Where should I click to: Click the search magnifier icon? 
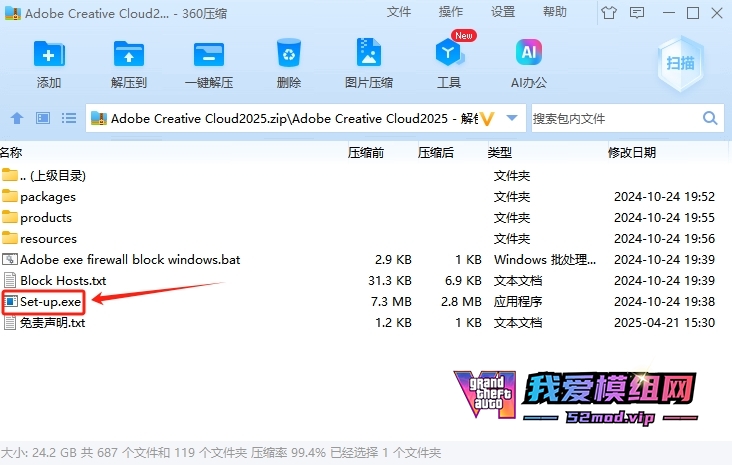tap(710, 118)
